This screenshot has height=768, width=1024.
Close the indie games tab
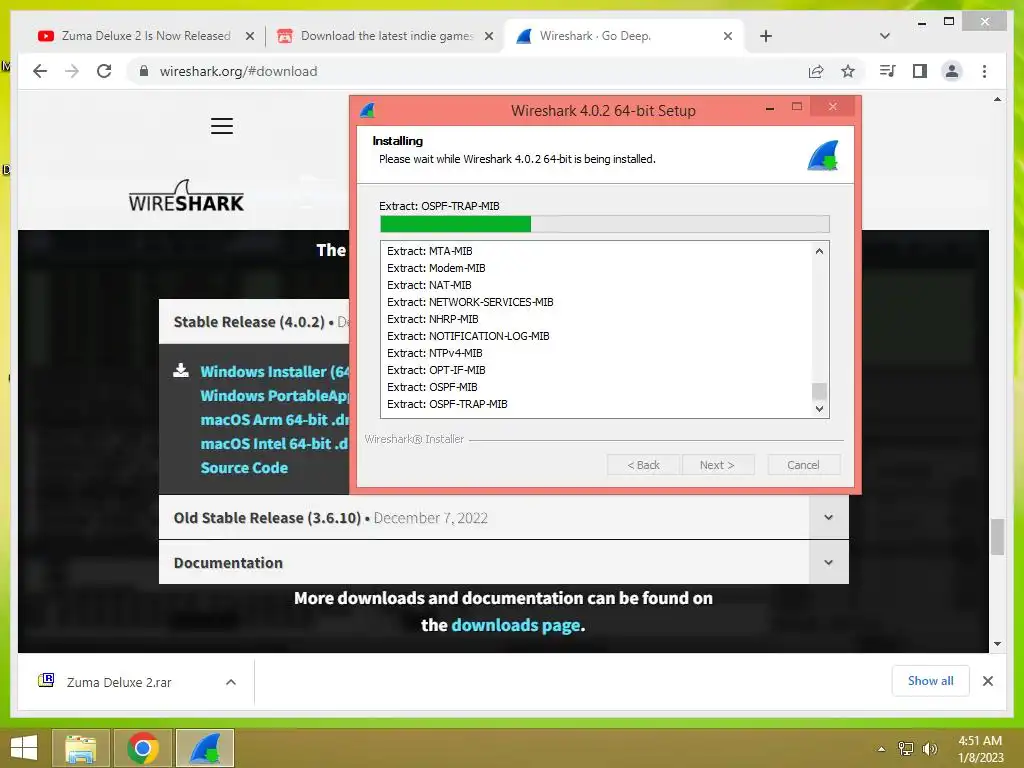pos(488,36)
